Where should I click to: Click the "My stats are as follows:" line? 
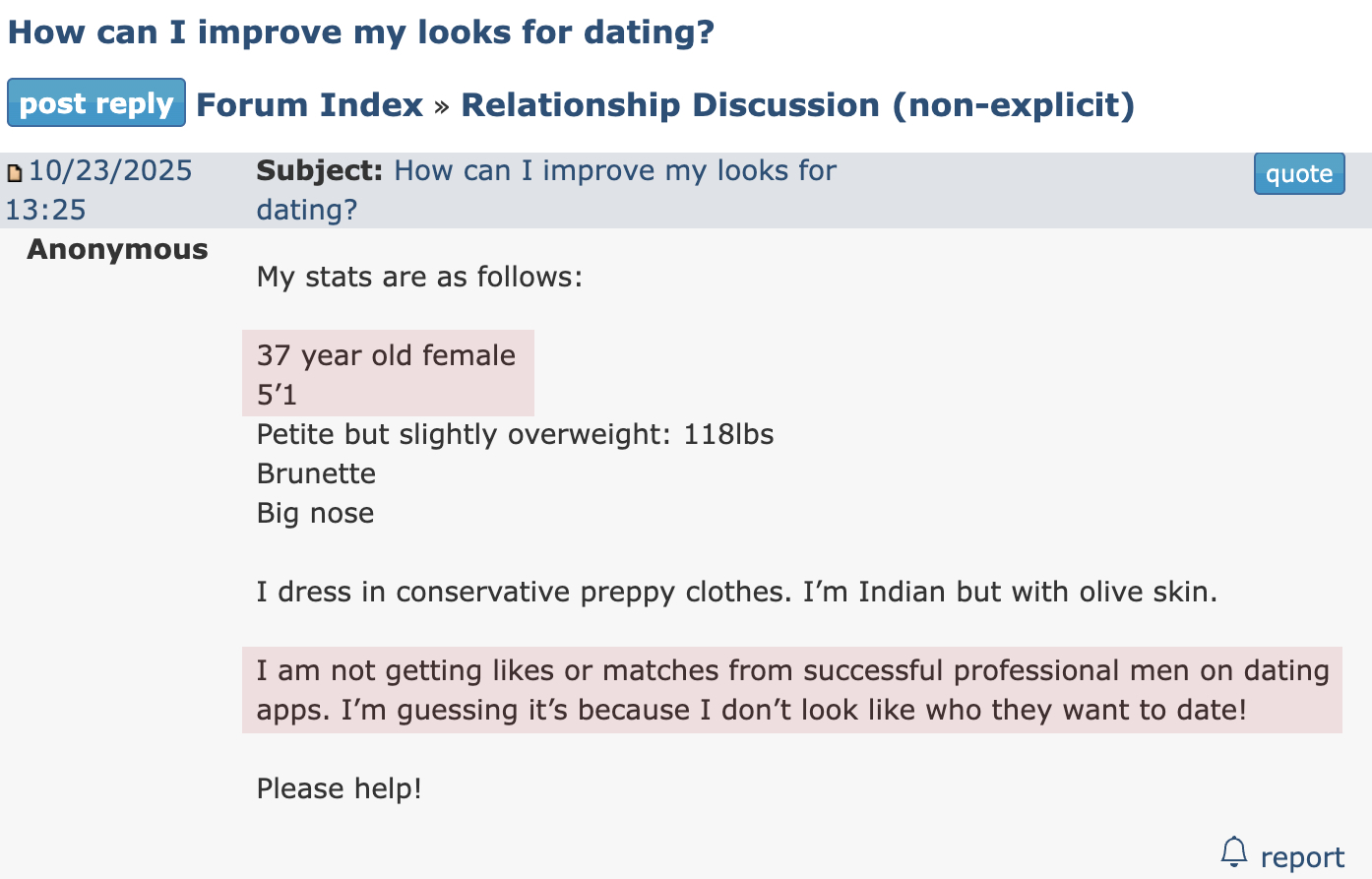(419, 277)
